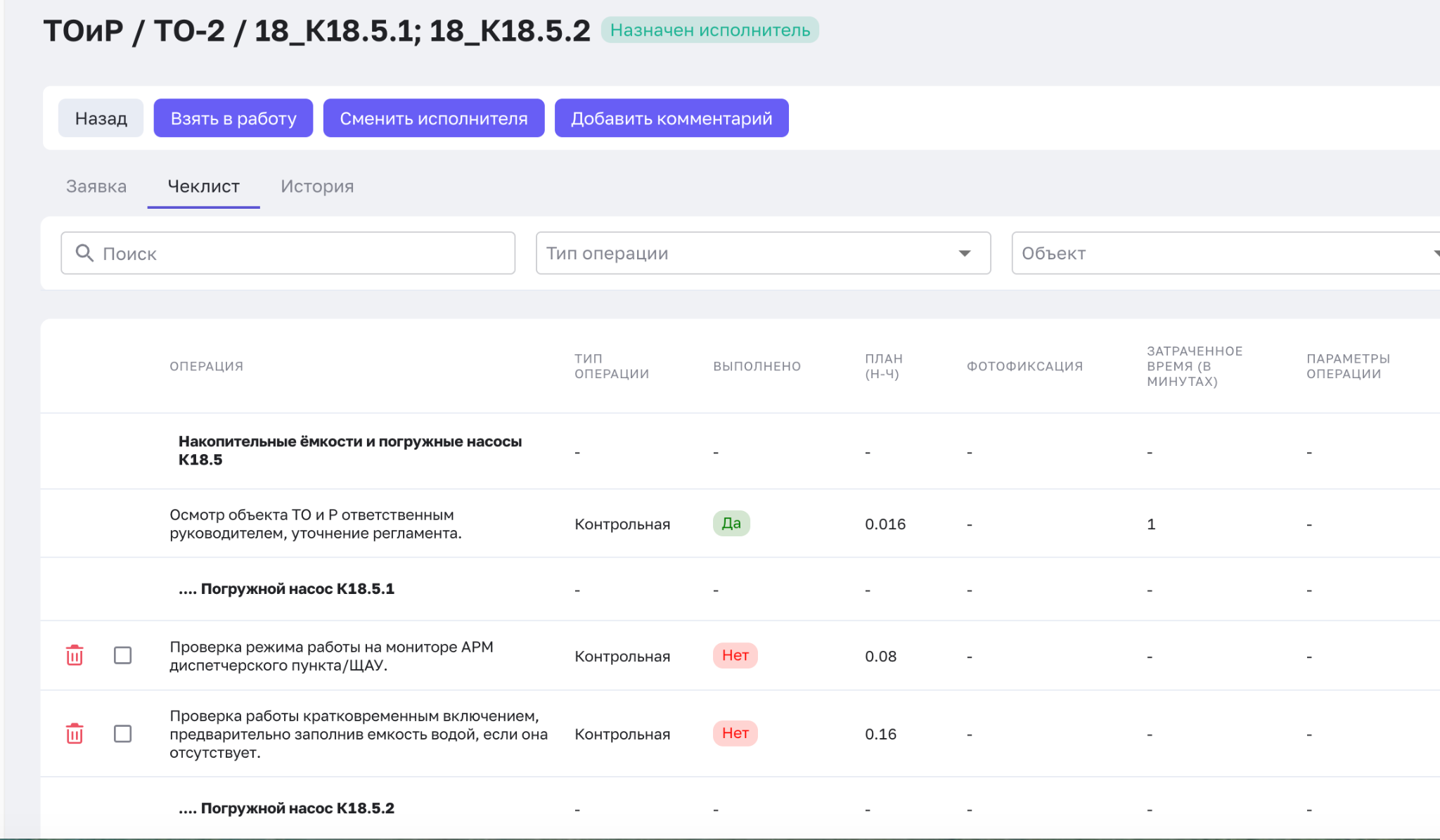The image size is (1440, 840).
Task: Open the 'Тип операции' dropdown
Action: pos(763,253)
